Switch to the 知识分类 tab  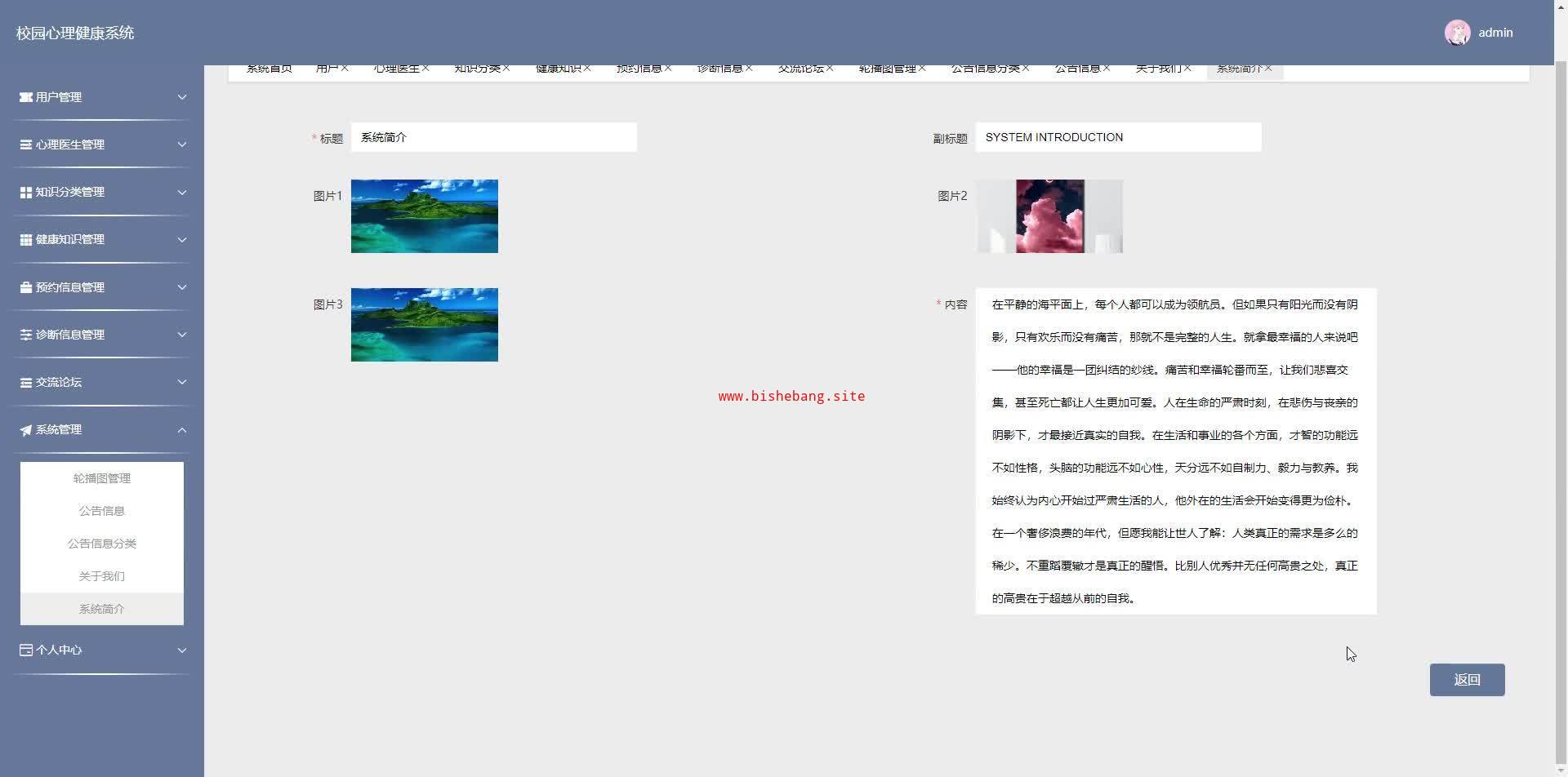[477, 69]
